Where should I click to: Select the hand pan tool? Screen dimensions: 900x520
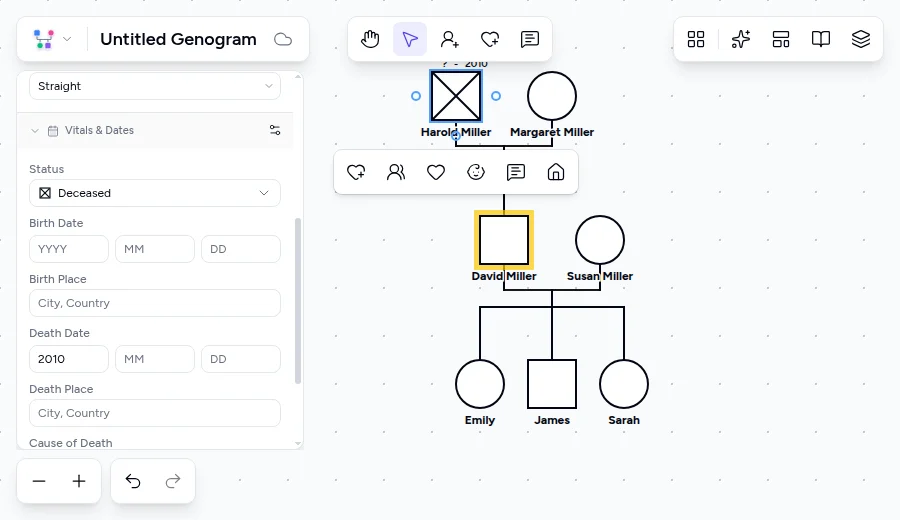pos(370,39)
